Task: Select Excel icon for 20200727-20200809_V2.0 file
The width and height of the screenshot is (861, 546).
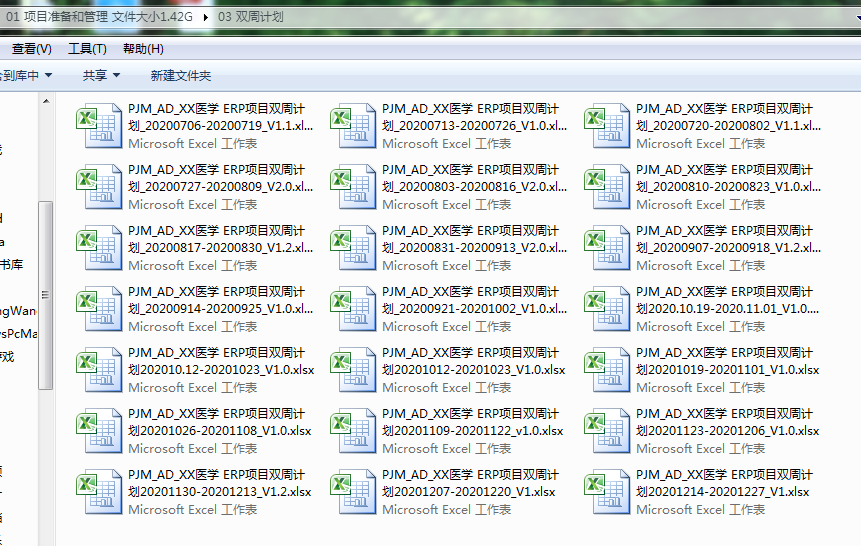Action: 99,187
